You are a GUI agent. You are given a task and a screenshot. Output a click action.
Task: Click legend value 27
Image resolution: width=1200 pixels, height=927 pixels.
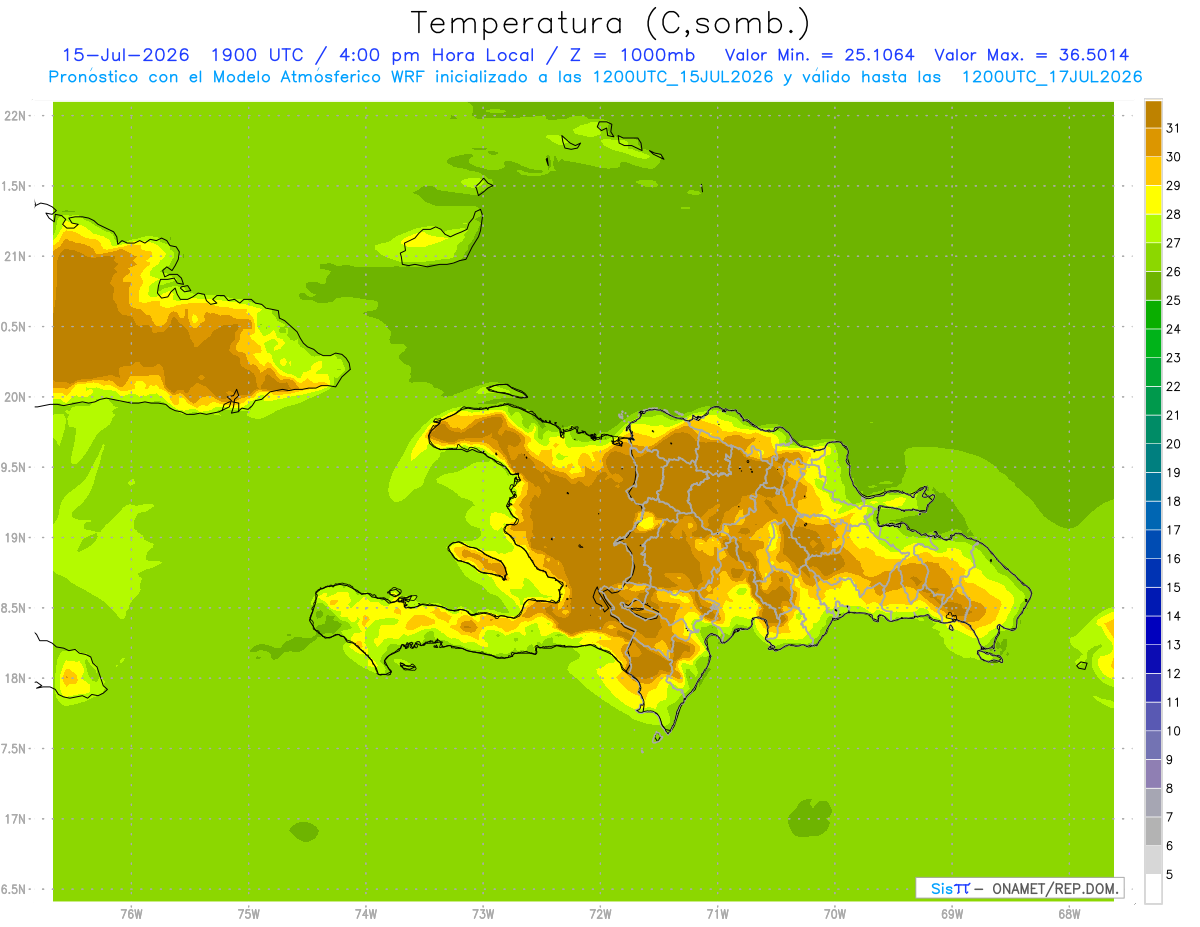pos(1174,243)
